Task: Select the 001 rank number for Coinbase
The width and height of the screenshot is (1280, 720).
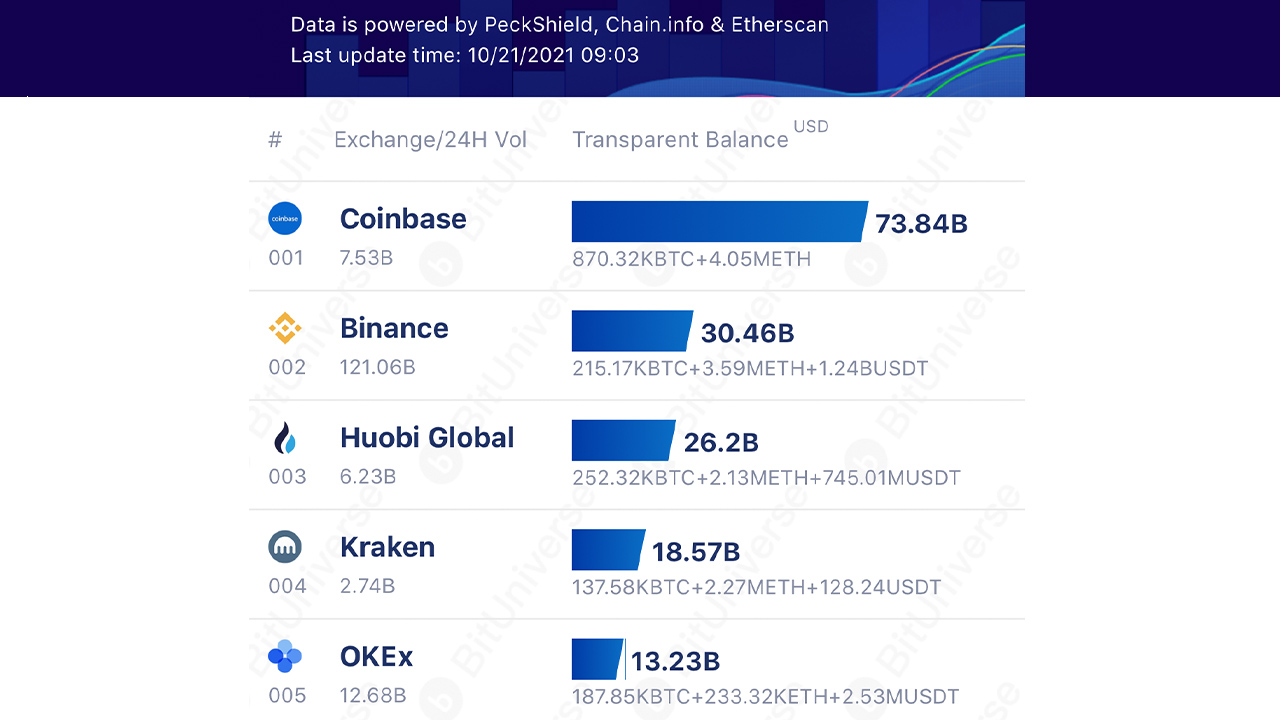Action: [286, 257]
